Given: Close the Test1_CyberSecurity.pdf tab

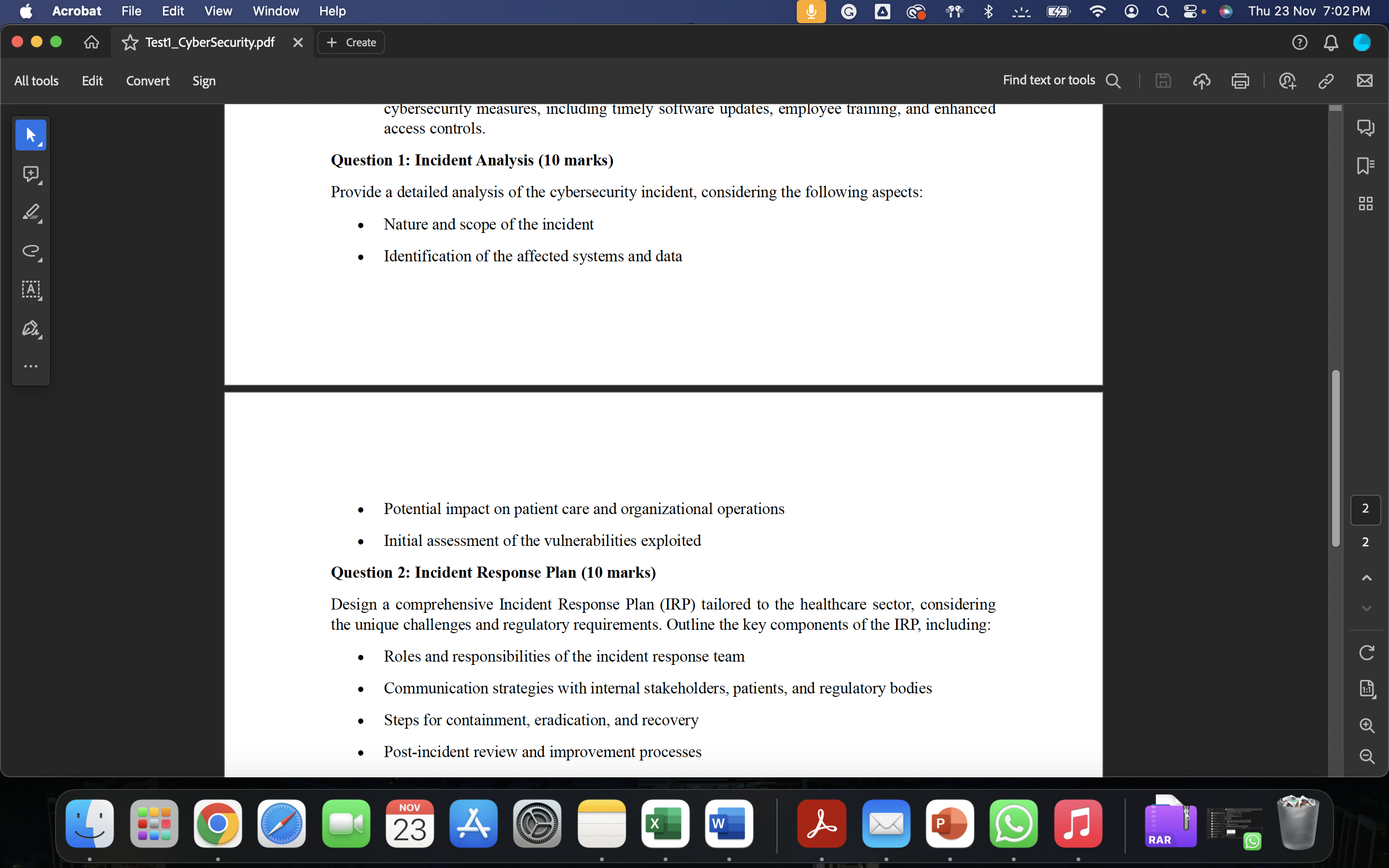Looking at the screenshot, I should point(298,42).
